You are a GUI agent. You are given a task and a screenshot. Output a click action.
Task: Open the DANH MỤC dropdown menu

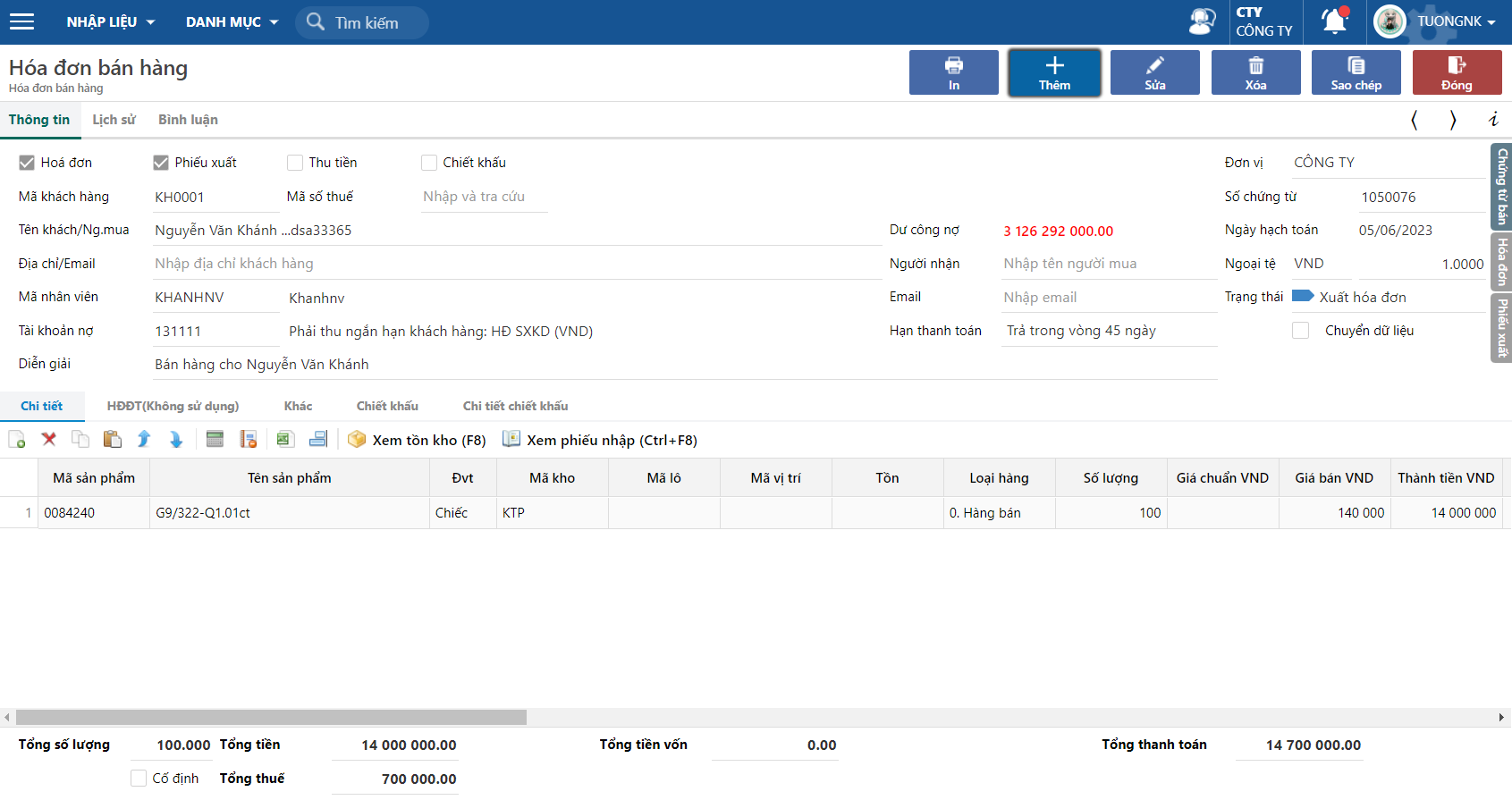click(232, 22)
